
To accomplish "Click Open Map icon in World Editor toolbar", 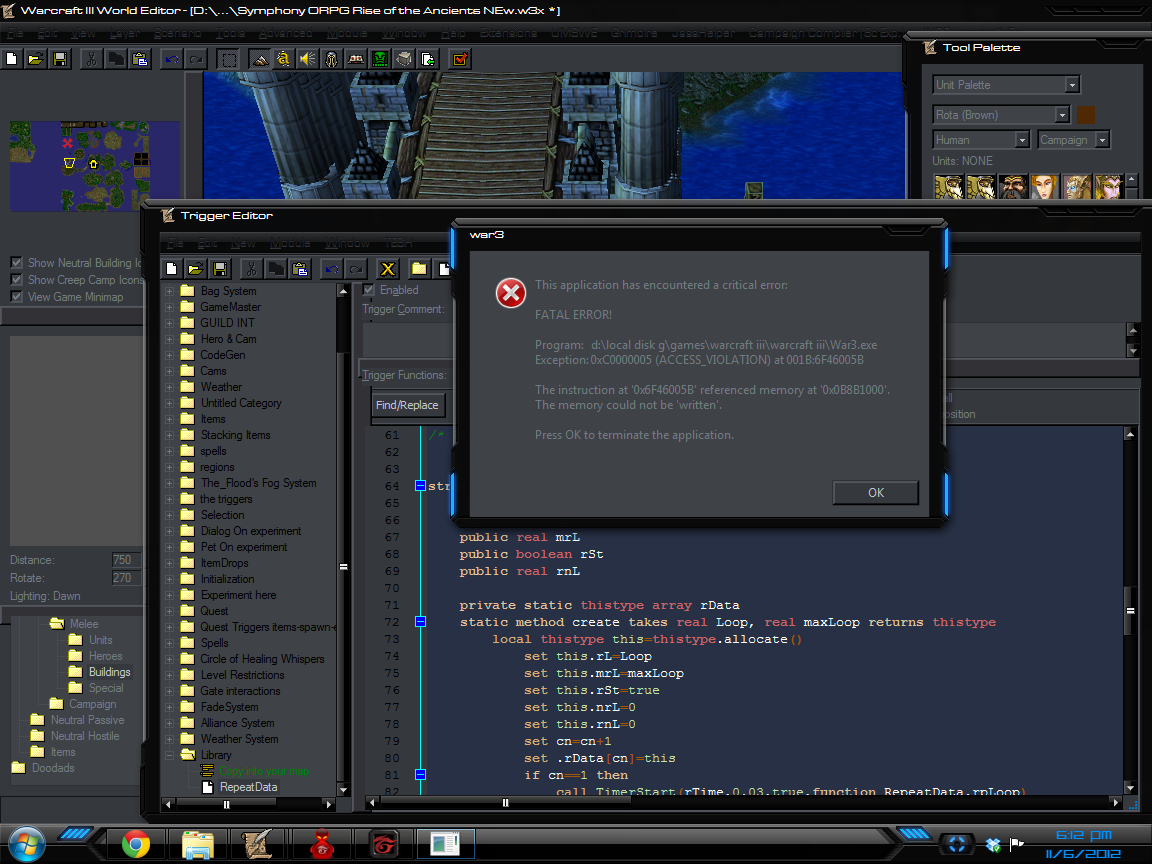I will coord(35,59).
